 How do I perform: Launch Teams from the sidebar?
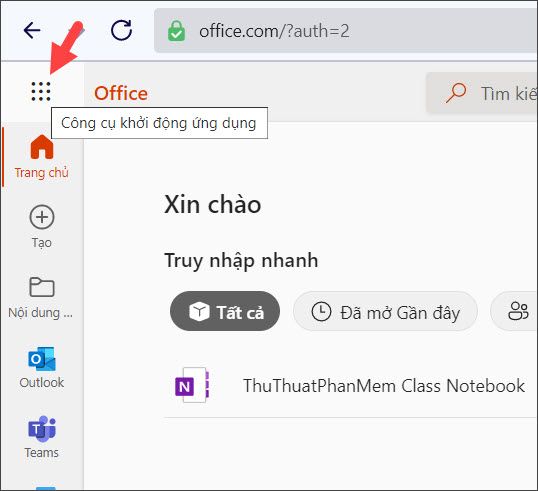pyautogui.click(x=42, y=429)
